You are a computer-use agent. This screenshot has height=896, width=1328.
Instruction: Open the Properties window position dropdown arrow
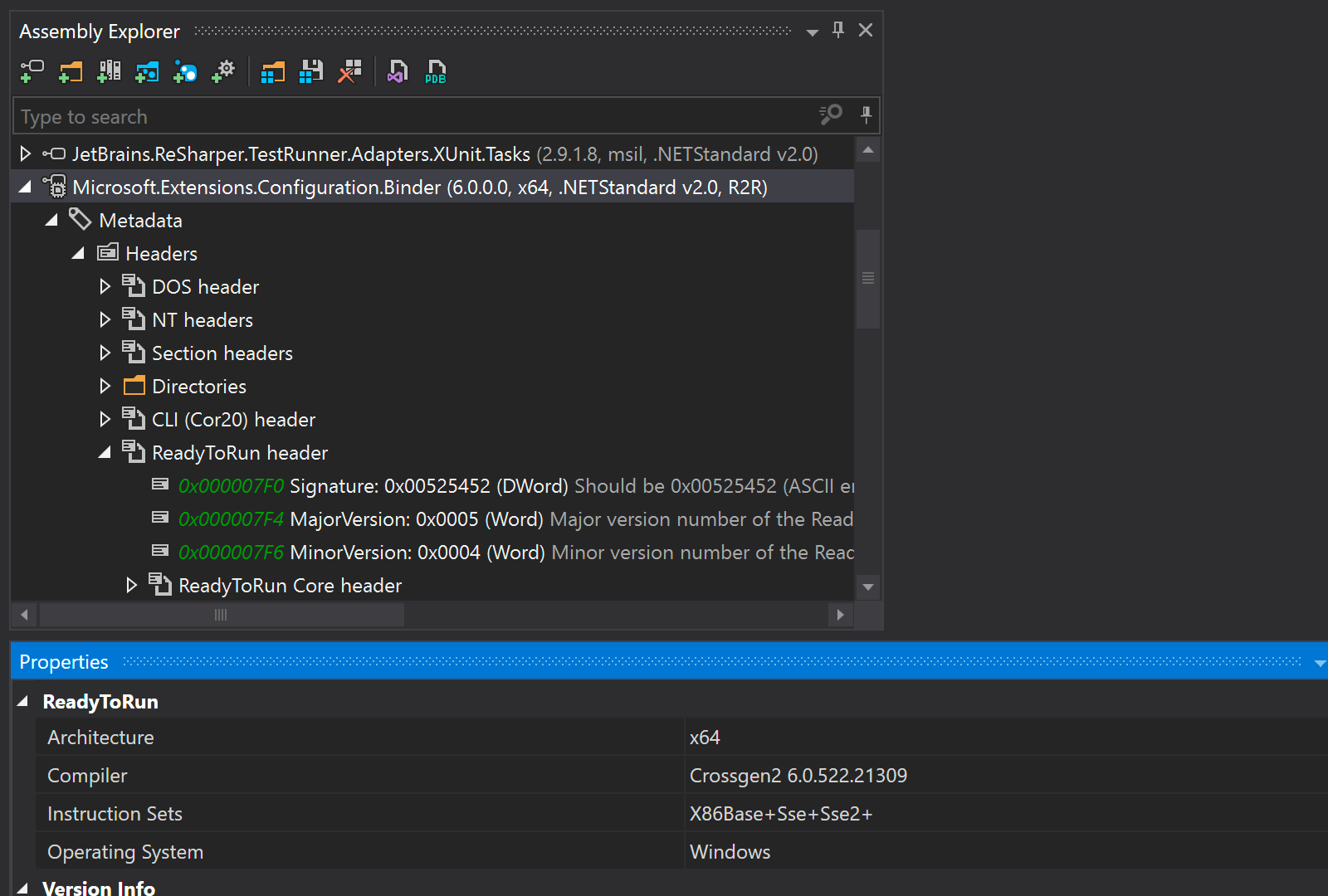1320,663
